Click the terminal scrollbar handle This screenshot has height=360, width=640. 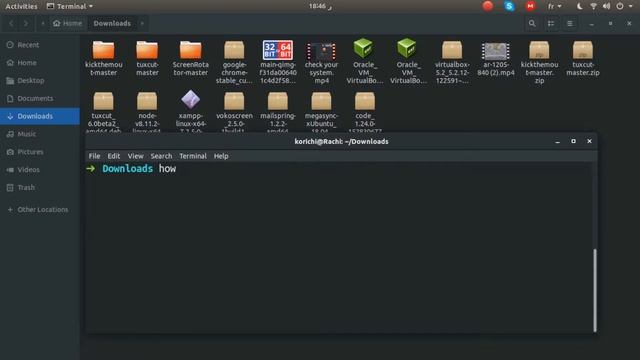[595, 290]
